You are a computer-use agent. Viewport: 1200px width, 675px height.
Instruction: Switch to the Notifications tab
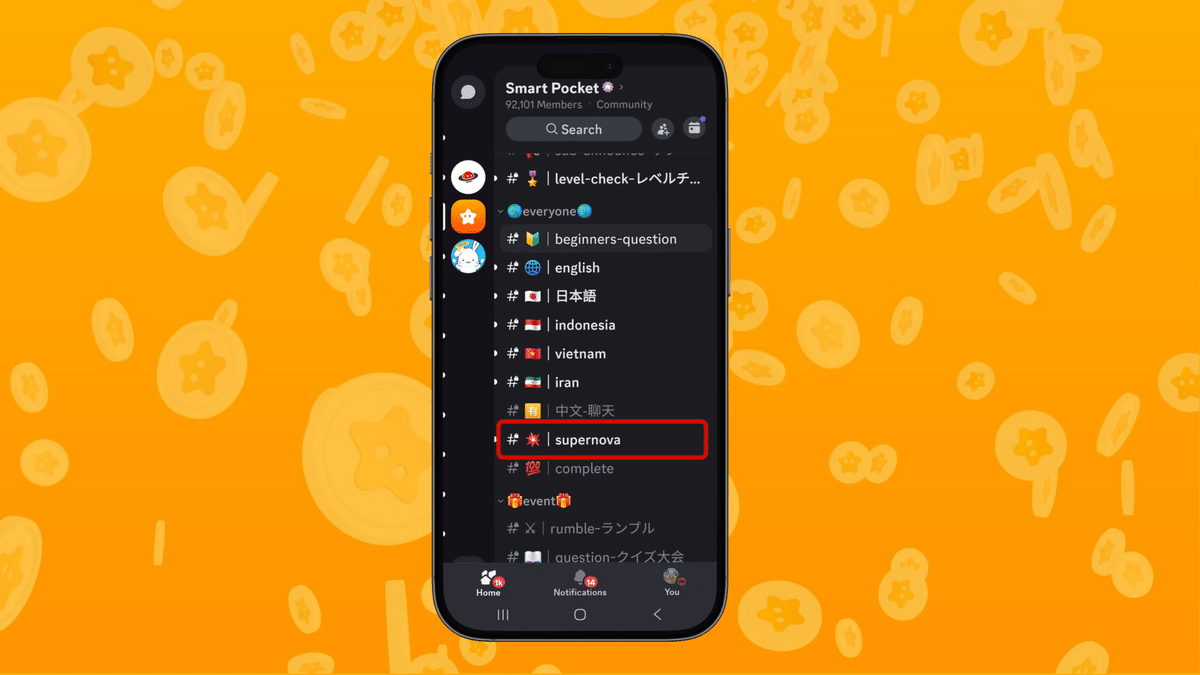(580, 583)
